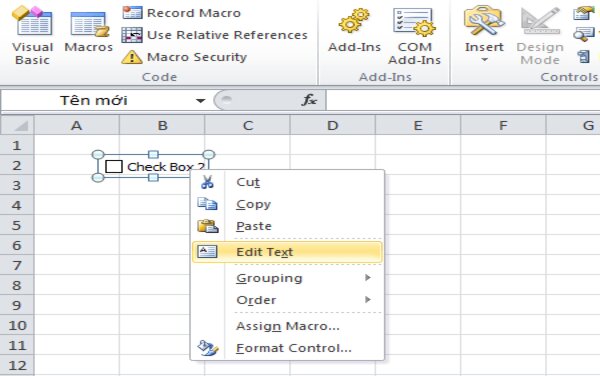This screenshot has width=600, height=376.
Task: Open the Visual Basic editor
Action: click(x=33, y=35)
